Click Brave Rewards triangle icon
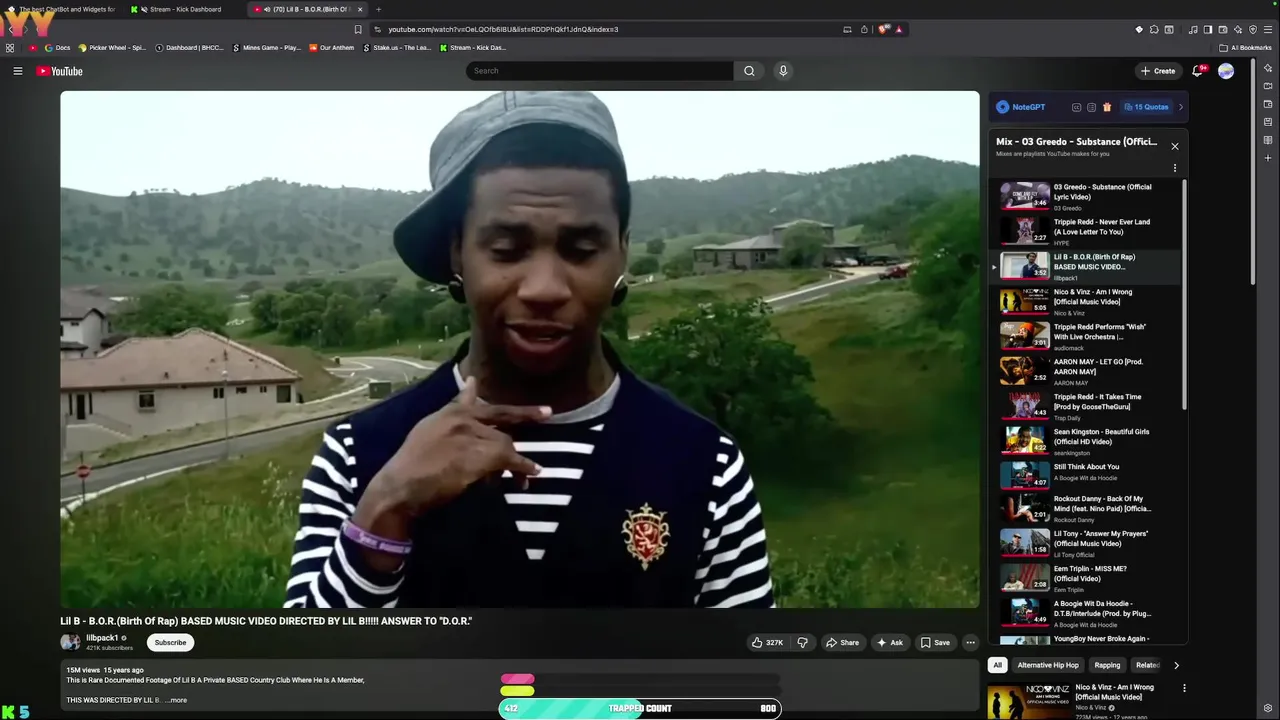Image resolution: width=1280 pixels, height=720 pixels. [899, 29]
